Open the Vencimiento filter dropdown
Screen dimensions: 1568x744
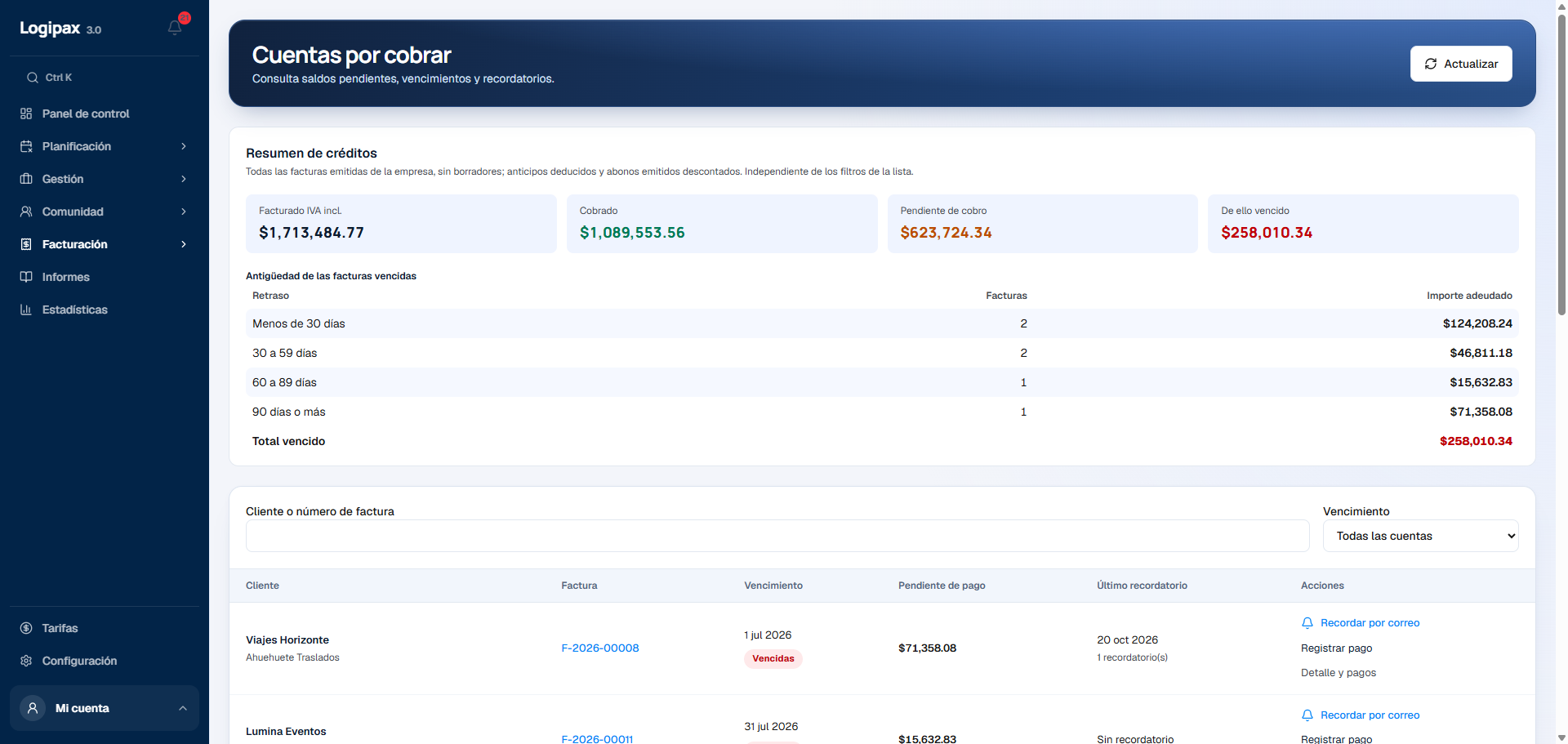point(1420,536)
